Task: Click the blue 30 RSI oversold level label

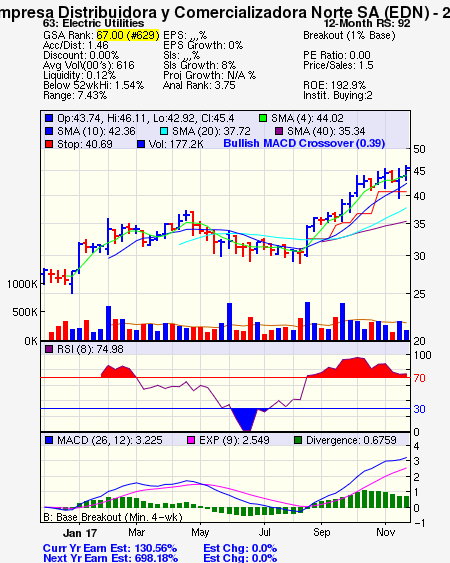Action: [x=419, y=409]
